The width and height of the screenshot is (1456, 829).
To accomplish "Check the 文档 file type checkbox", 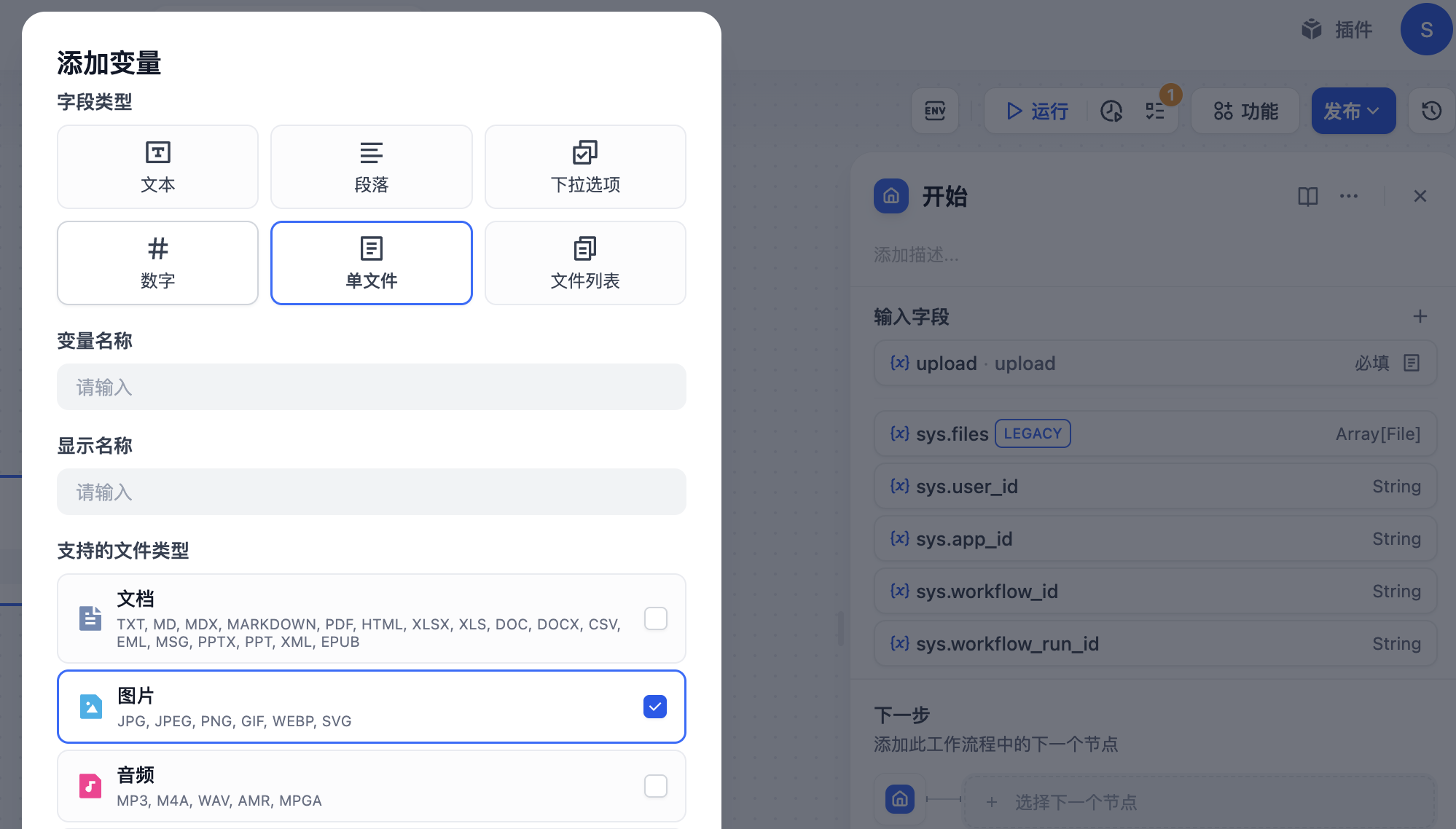I will (x=655, y=618).
